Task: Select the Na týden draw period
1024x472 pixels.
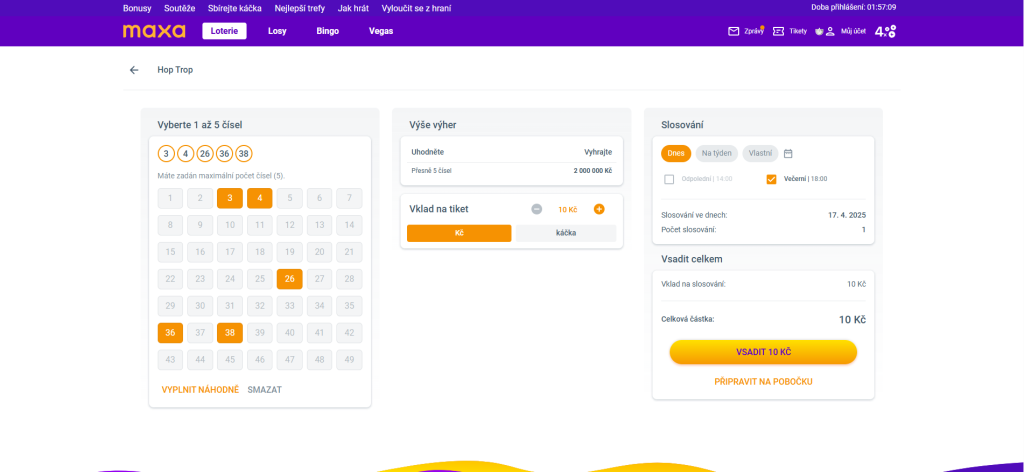Action: 716,153
